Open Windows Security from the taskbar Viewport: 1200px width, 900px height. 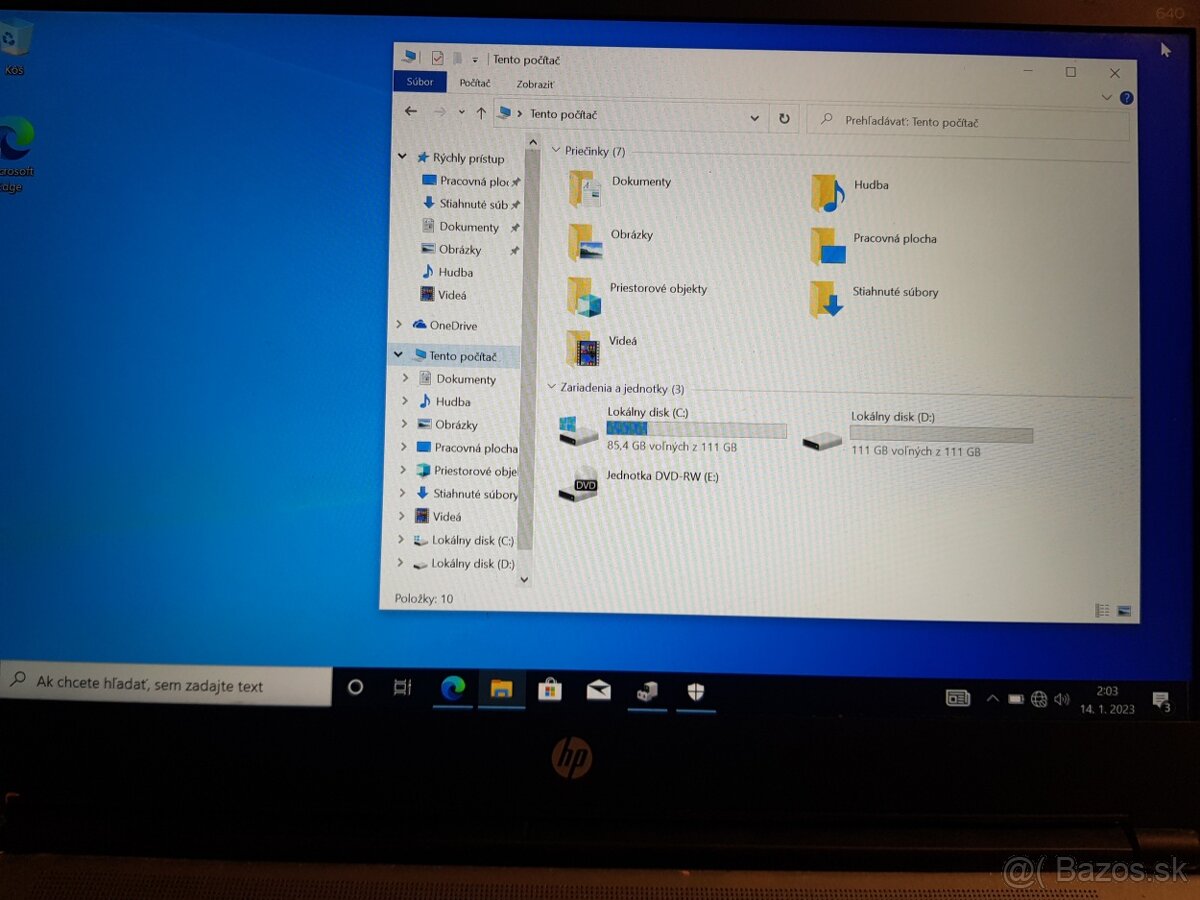click(x=695, y=689)
